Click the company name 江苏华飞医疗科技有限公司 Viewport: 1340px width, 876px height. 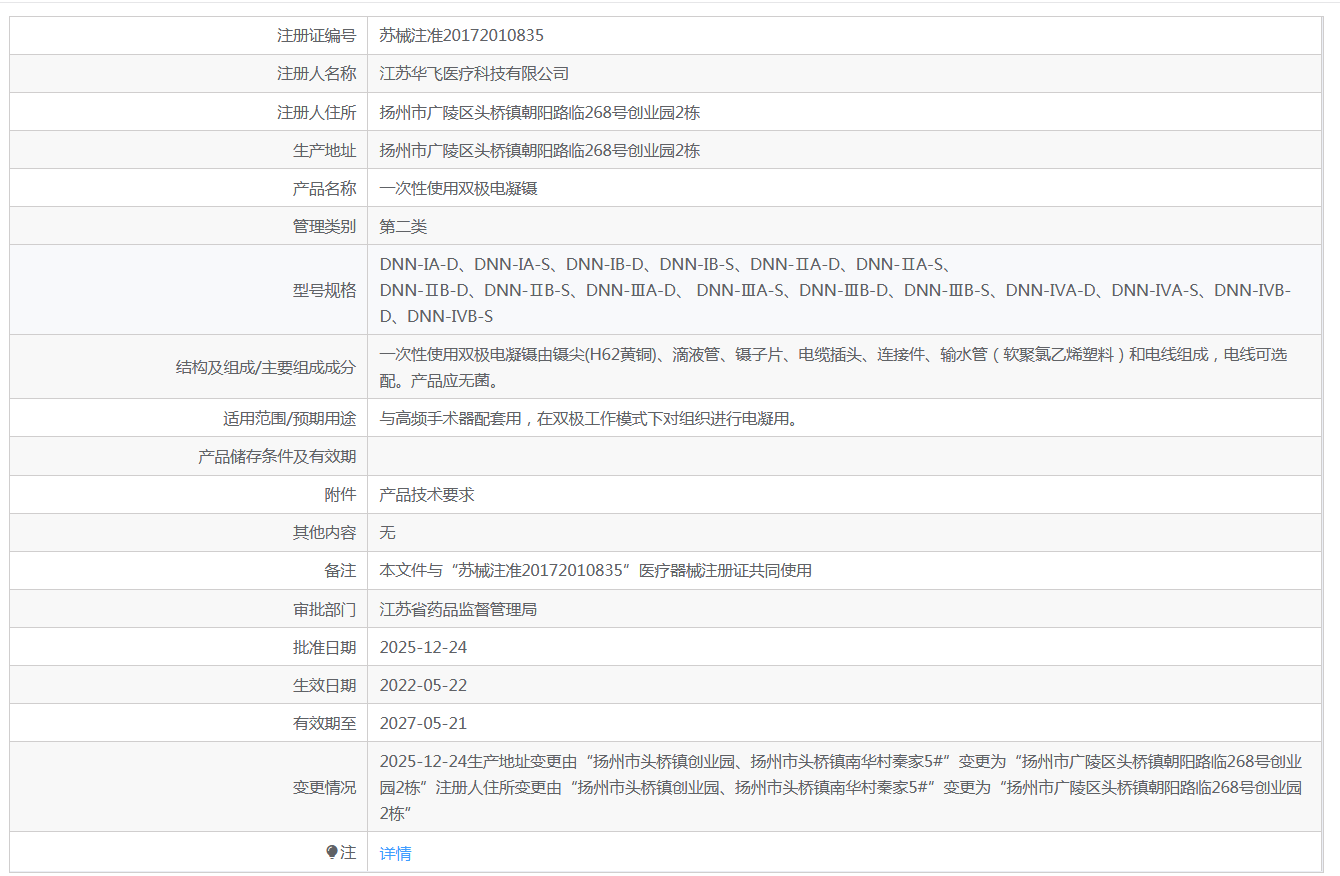[x=474, y=73]
